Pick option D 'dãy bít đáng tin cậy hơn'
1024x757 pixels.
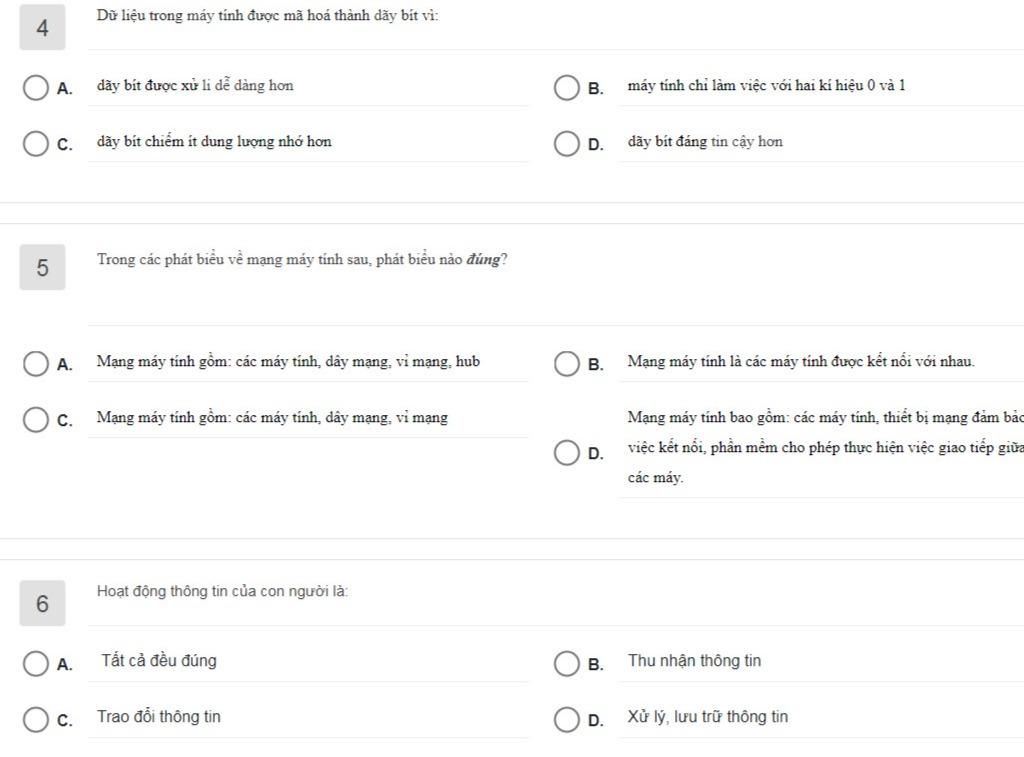tap(567, 143)
